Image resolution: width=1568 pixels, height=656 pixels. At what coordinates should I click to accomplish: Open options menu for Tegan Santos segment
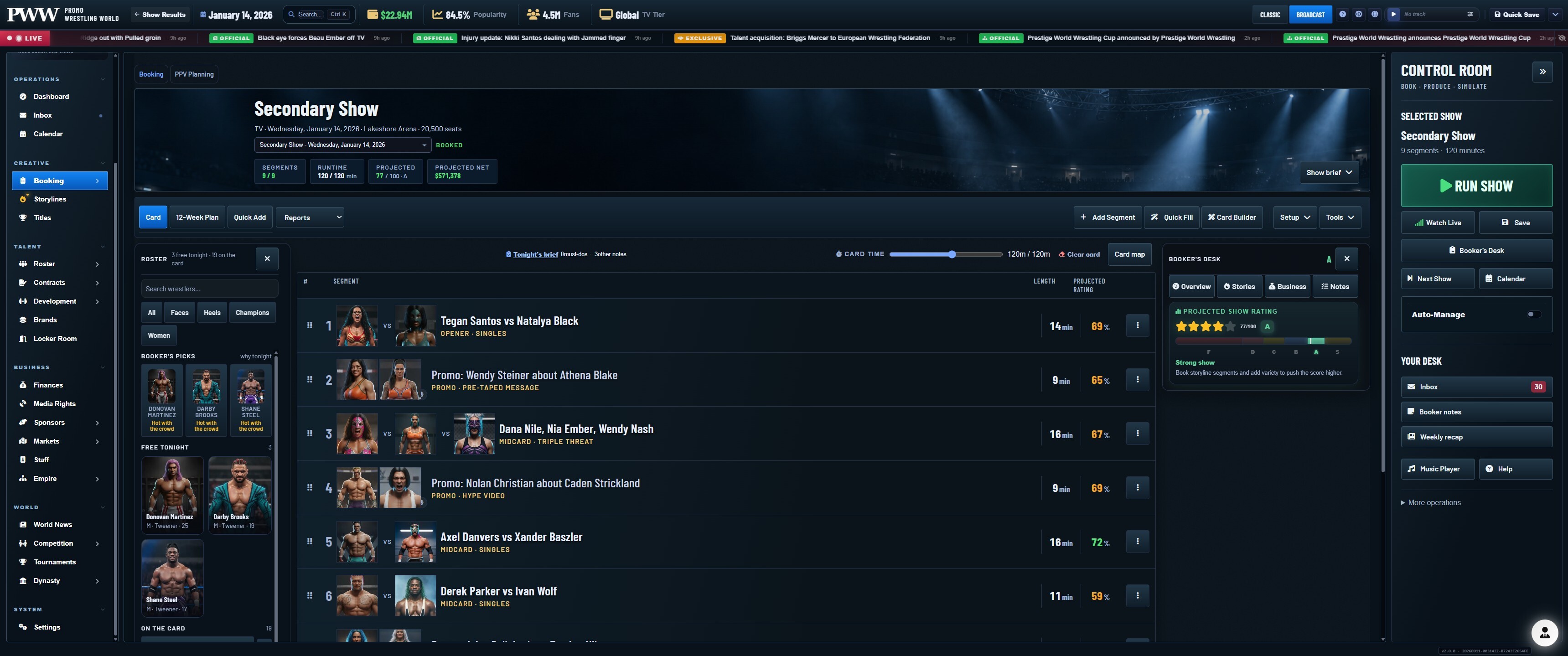pos(1137,325)
